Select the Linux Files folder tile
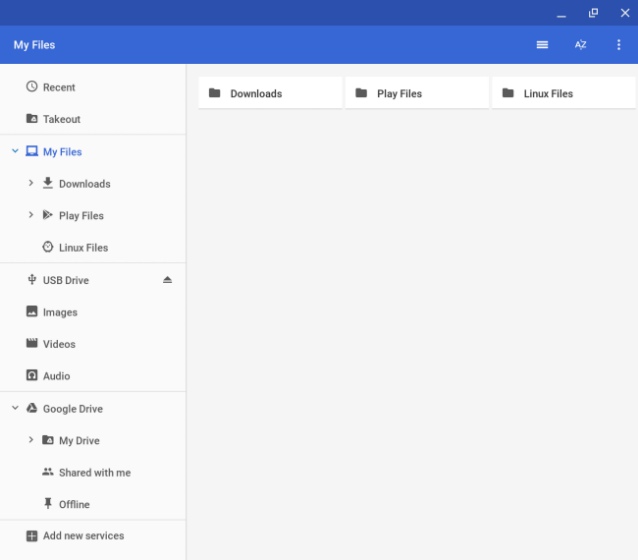638x560 pixels. (x=564, y=93)
